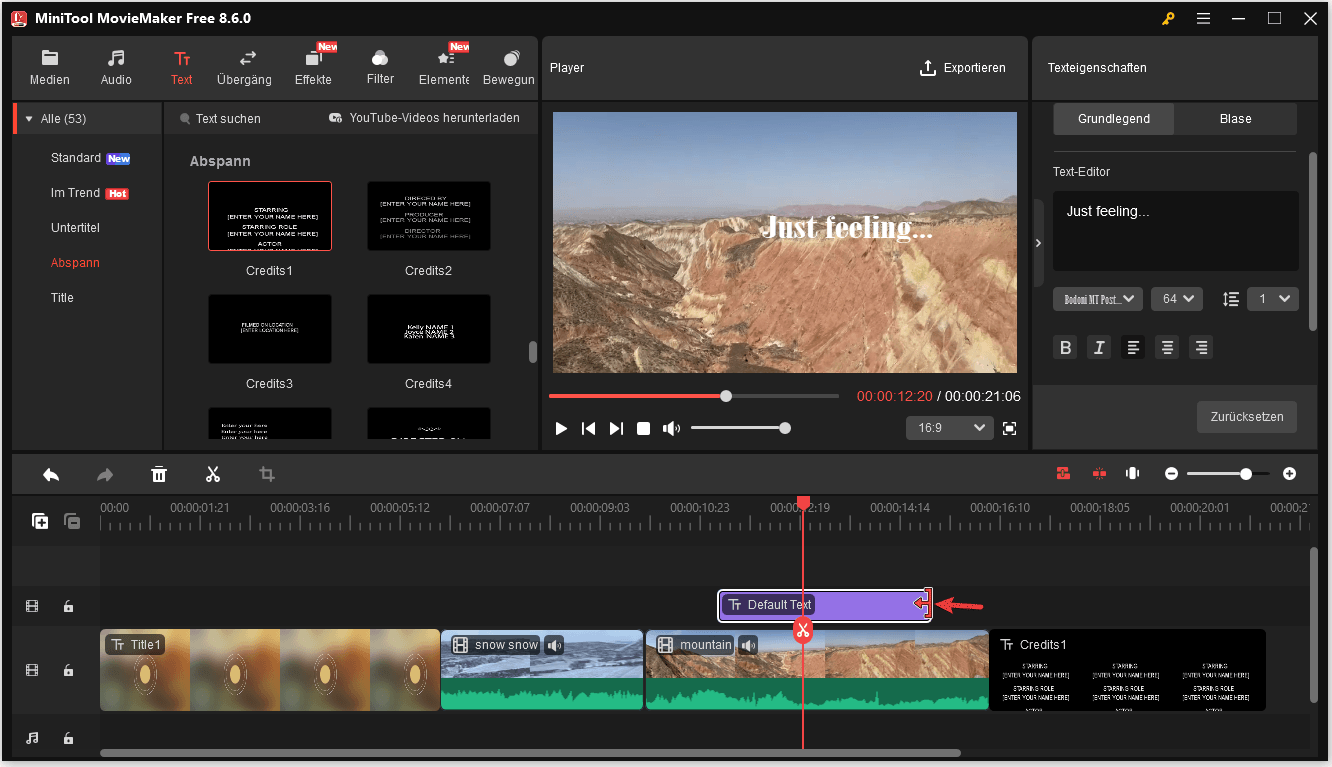This screenshot has height=767, width=1332.
Task: Add a new track with the plus icon
Action: pyautogui.click(x=39, y=521)
